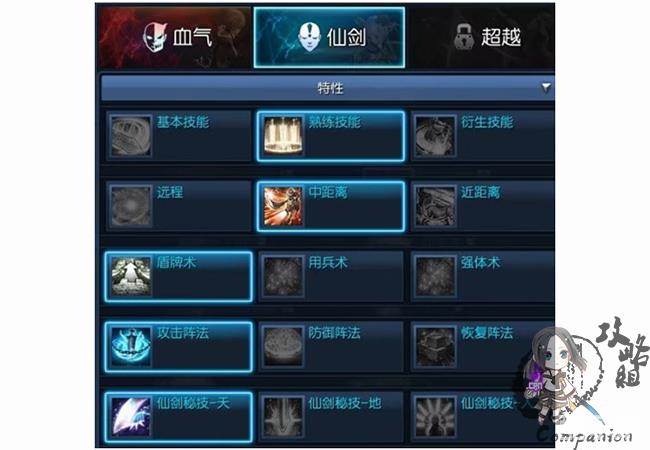650x450 pixels.
Task: Enable the 强体术 trait option
Action: pos(483,276)
